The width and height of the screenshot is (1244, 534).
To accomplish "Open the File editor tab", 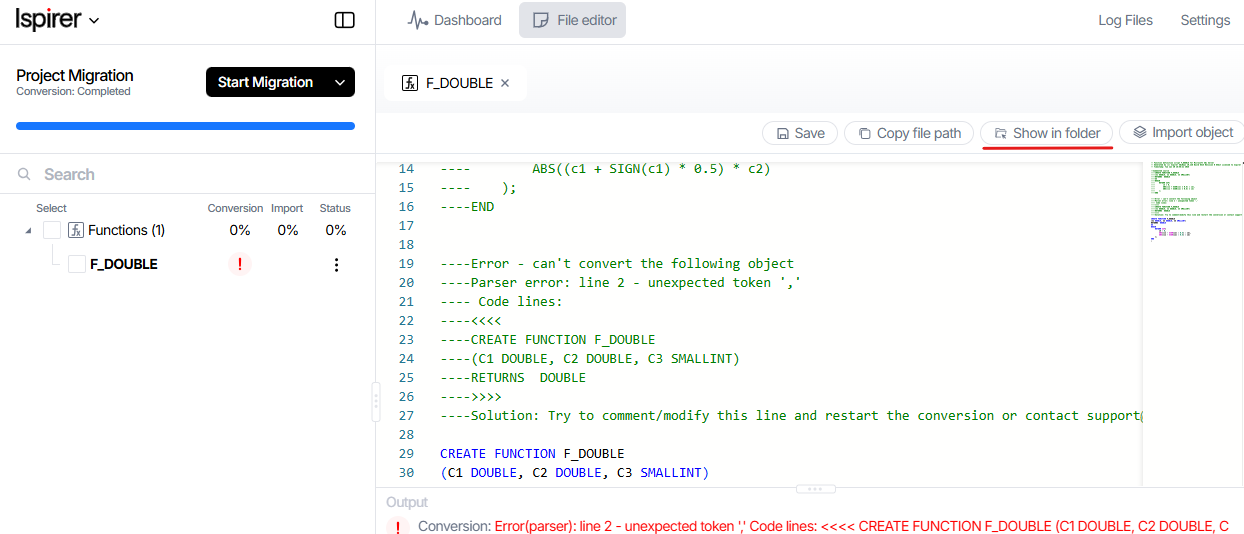I will coord(573,20).
